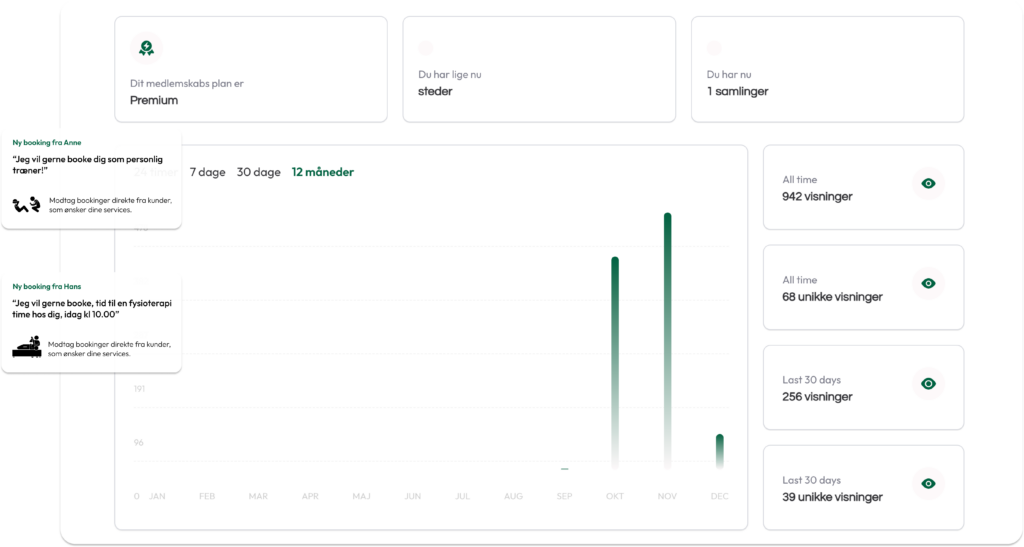This screenshot has height=547, width=1024.
Task: Click the Premium membership badge icon
Action: click(146, 48)
